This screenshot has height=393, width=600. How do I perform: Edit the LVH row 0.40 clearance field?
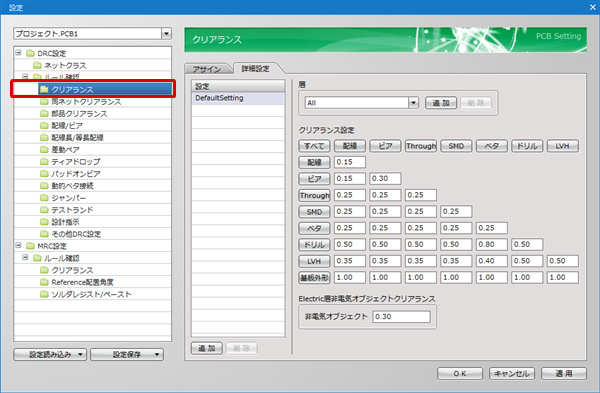(x=492, y=261)
